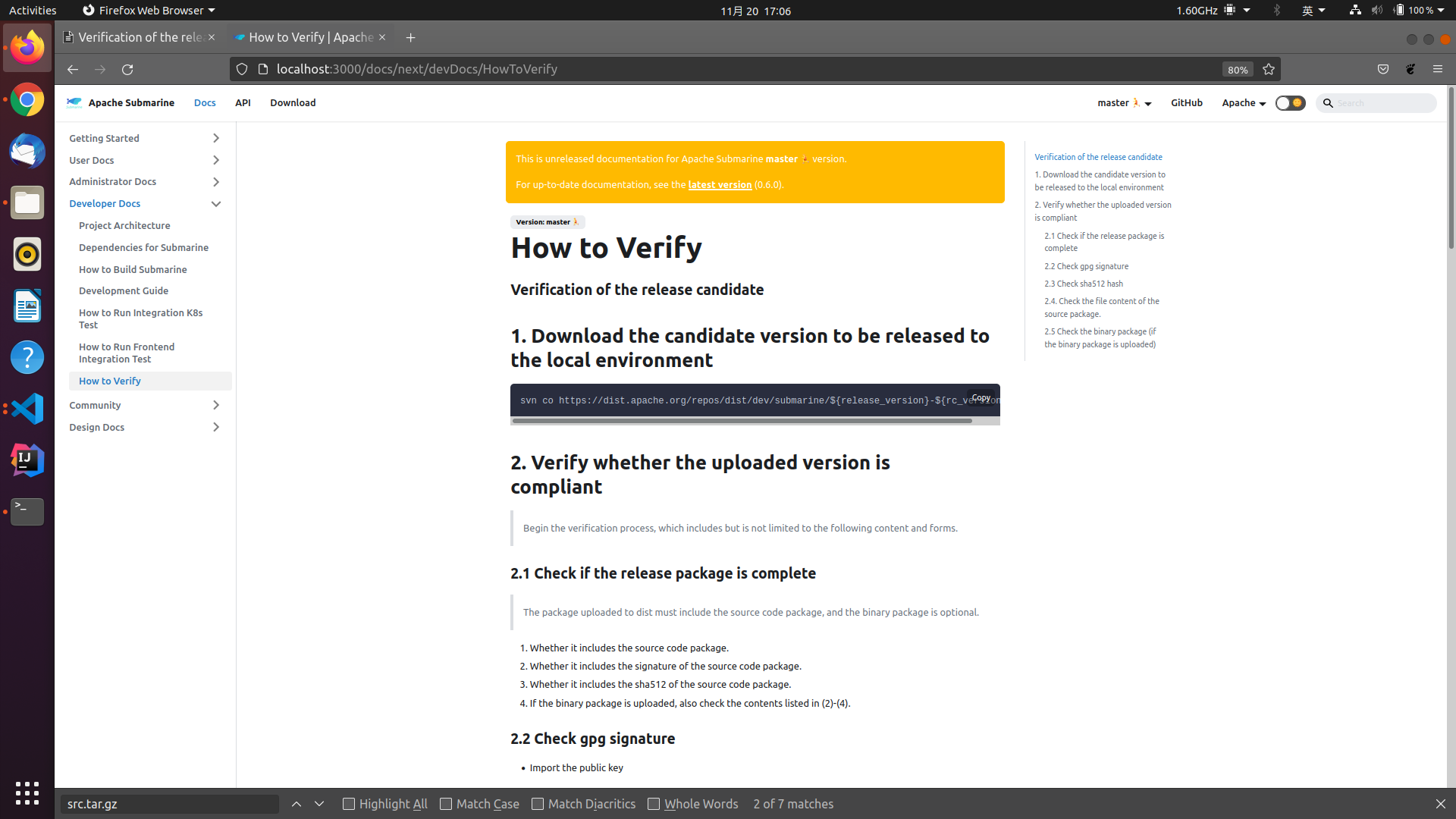Open GitHub link in navbar
Image resolution: width=1456 pixels, height=819 pixels.
[x=1187, y=102]
